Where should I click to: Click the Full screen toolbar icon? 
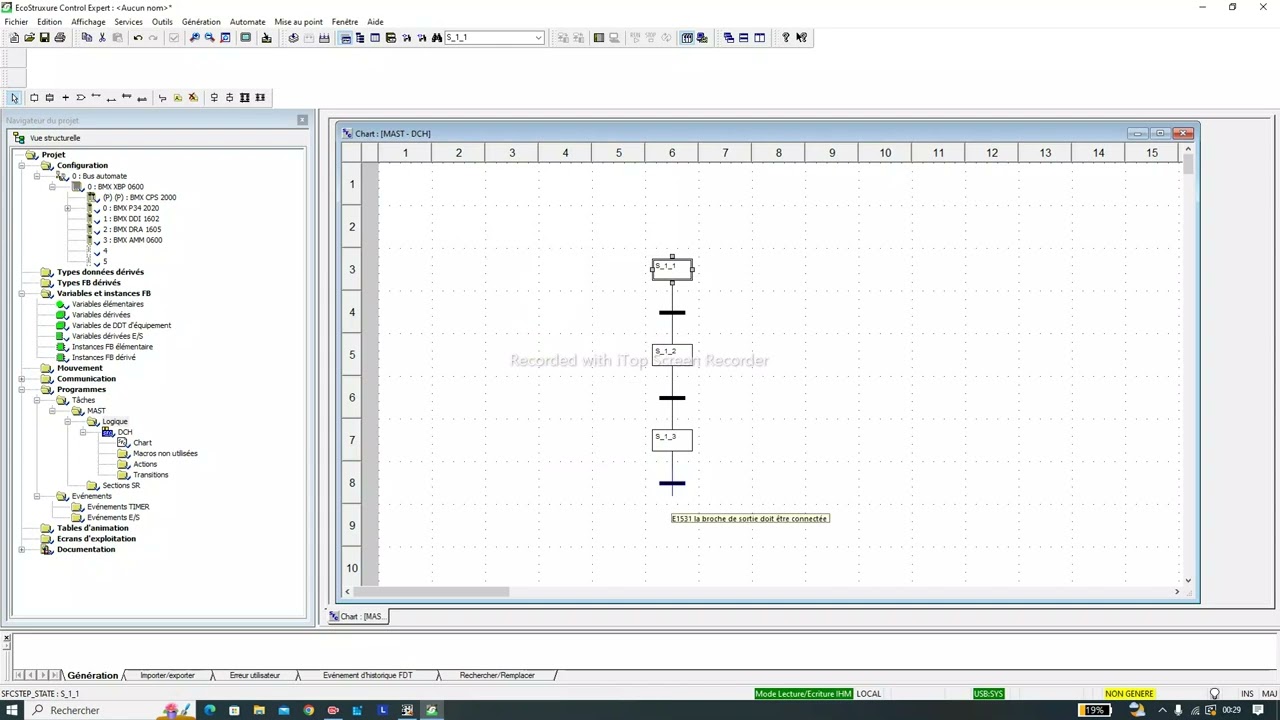[245, 38]
